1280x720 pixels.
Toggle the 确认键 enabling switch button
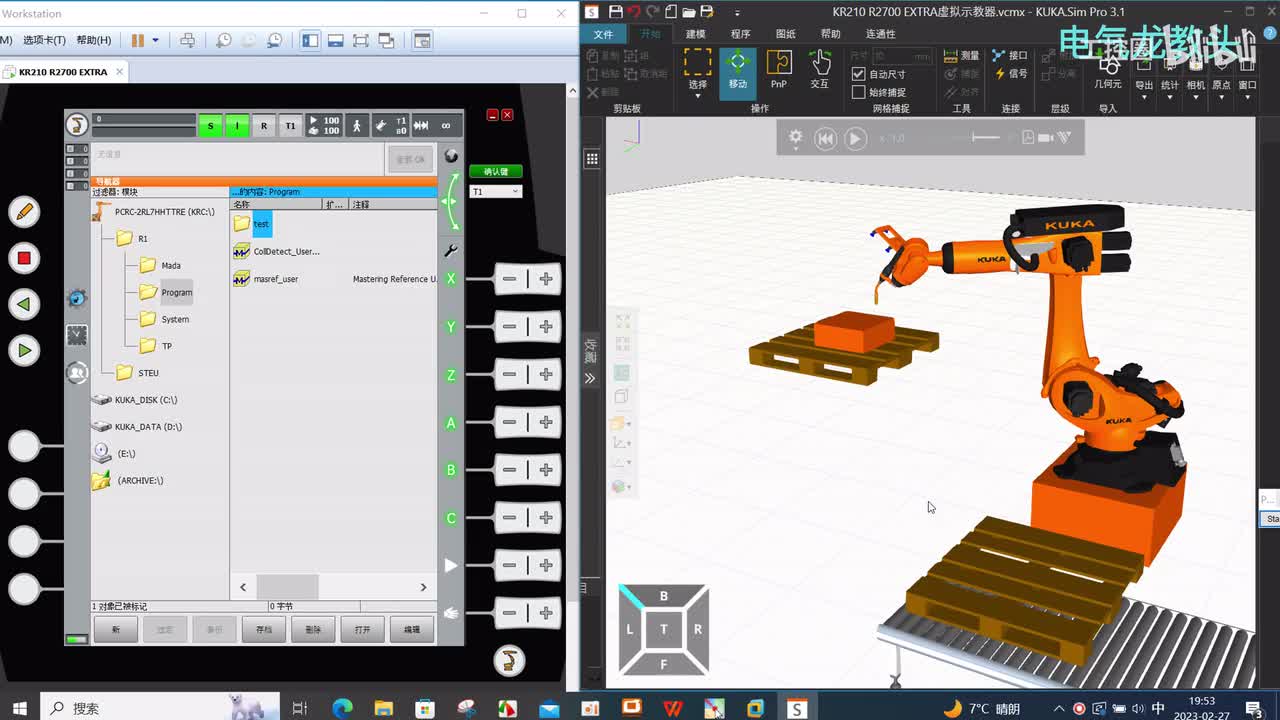[496, 171]
